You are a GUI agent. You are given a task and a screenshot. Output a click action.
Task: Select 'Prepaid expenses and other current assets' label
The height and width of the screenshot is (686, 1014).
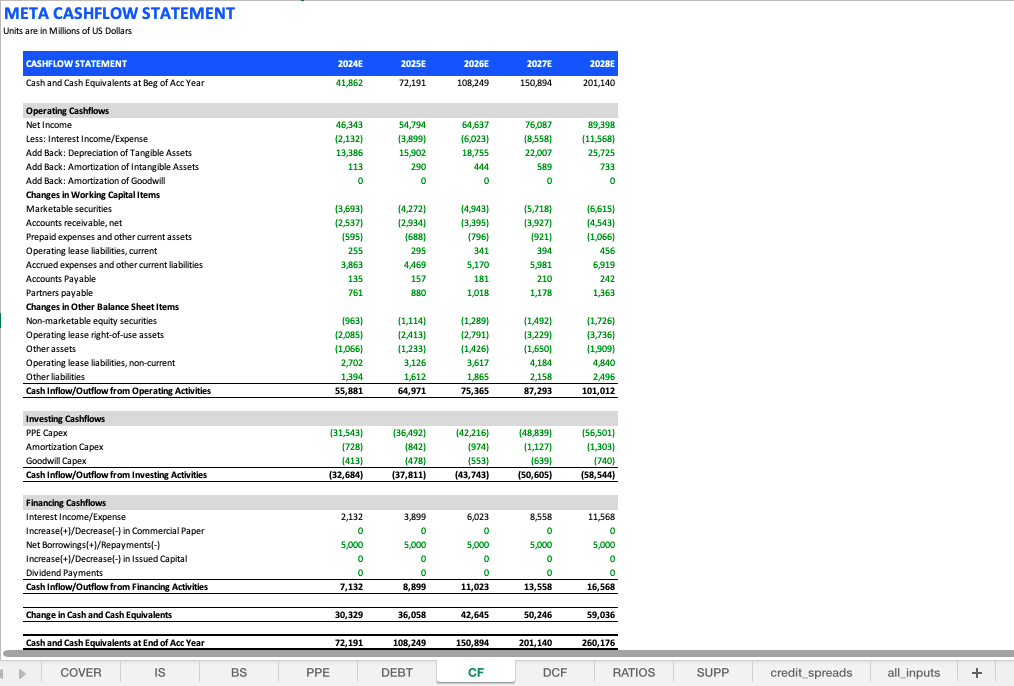(x=109, y=237)
